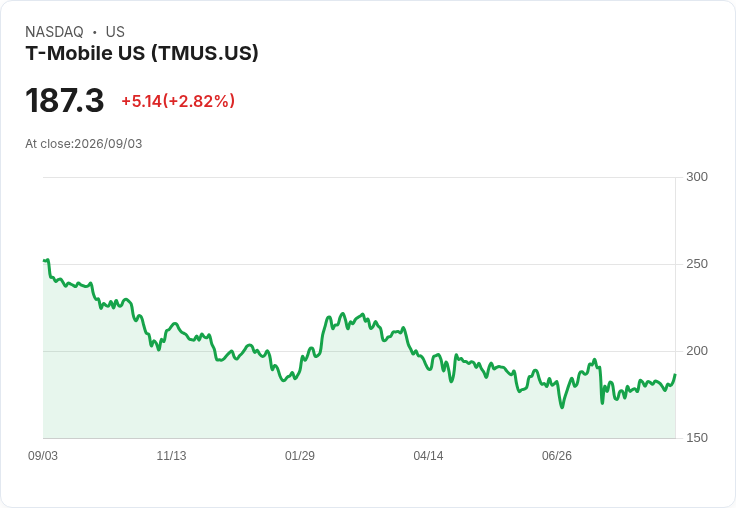
Task: Click the 200 horizontal gridline
Action: pos(359,351)
